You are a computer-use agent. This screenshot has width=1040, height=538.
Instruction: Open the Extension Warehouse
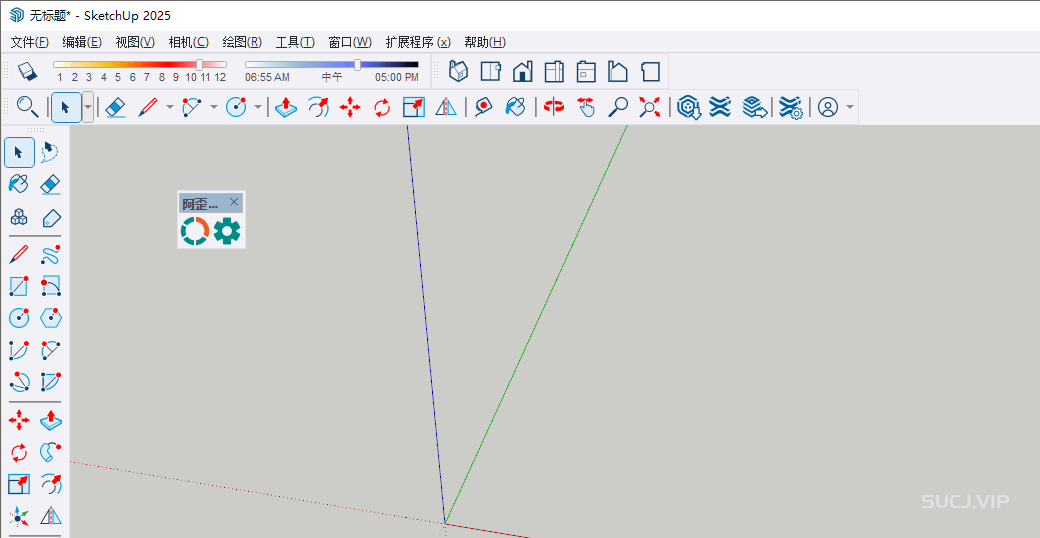(688, 107)
